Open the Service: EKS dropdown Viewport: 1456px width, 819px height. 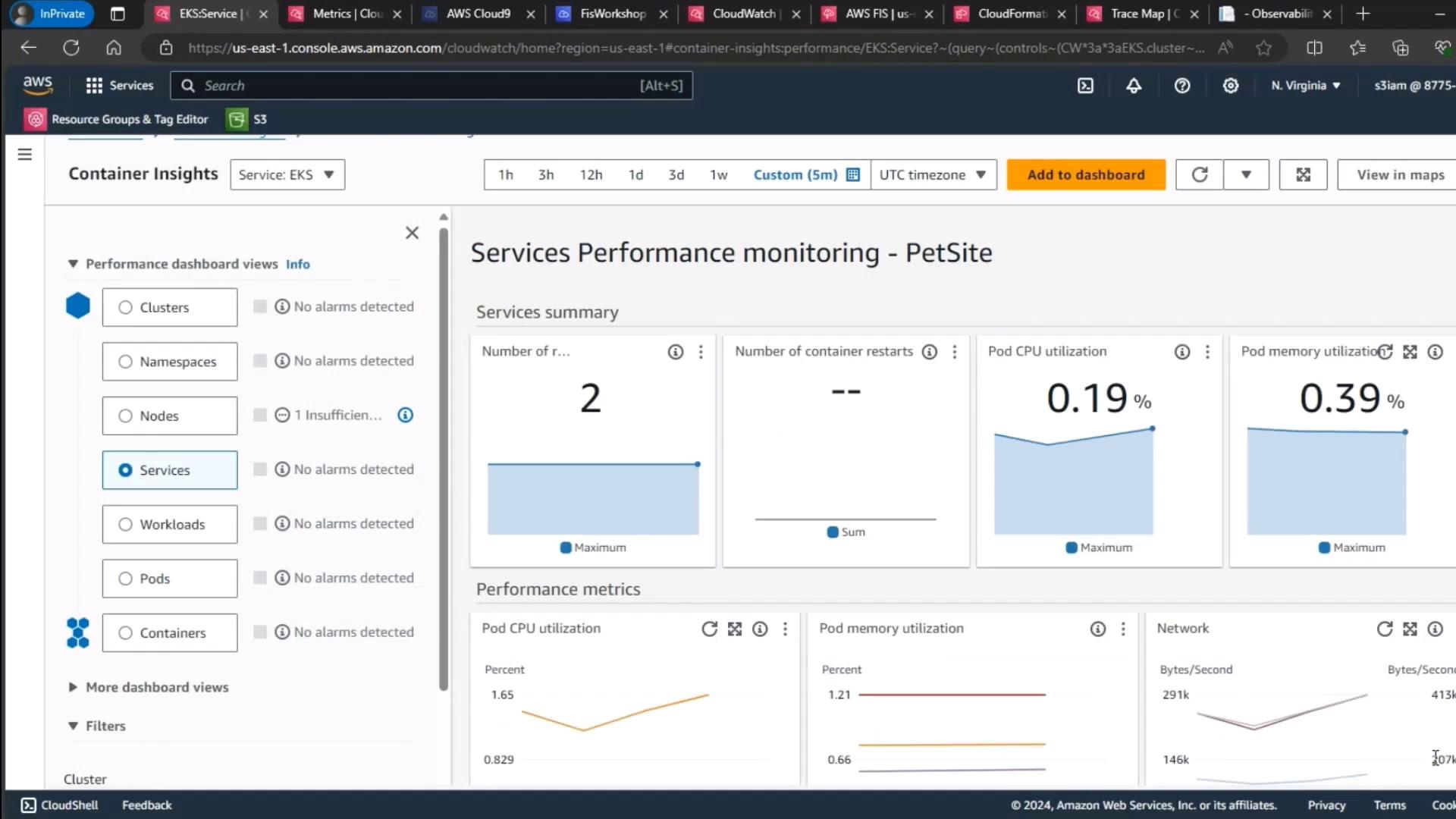(287, 174)
